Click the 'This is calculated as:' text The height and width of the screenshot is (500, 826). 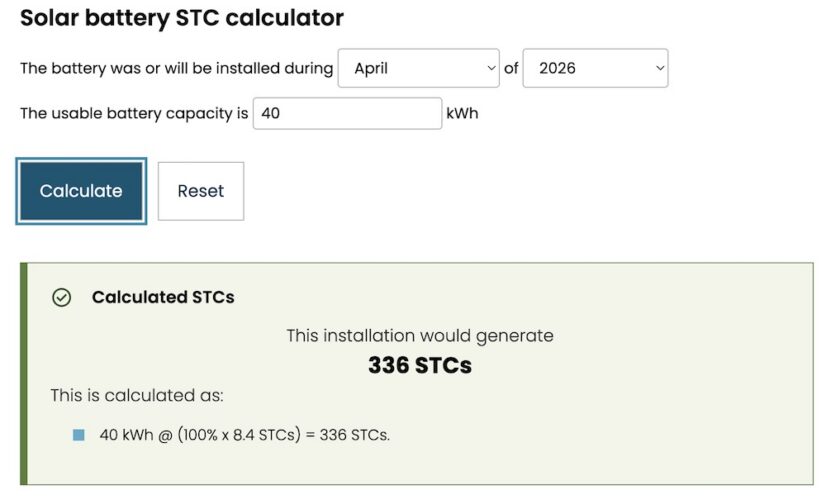[x=137, y=396]
